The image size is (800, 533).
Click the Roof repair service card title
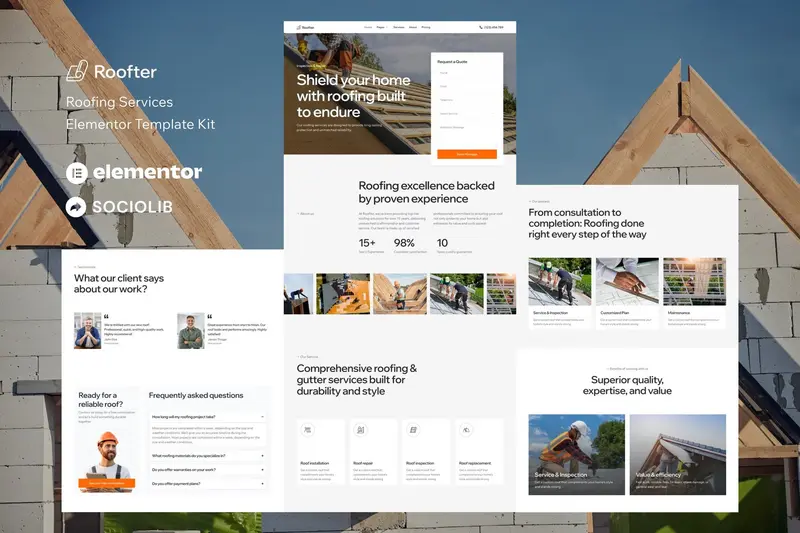363,463
